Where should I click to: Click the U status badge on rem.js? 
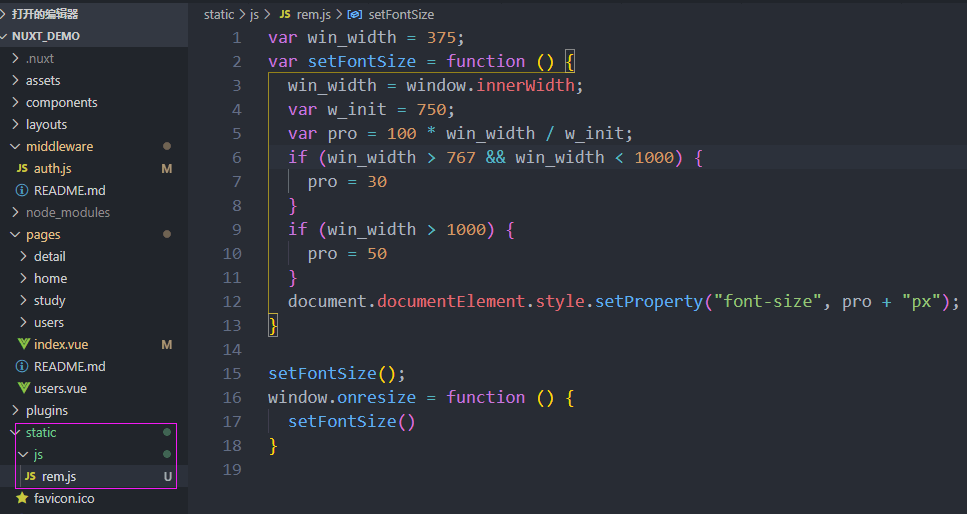[167, 476]
